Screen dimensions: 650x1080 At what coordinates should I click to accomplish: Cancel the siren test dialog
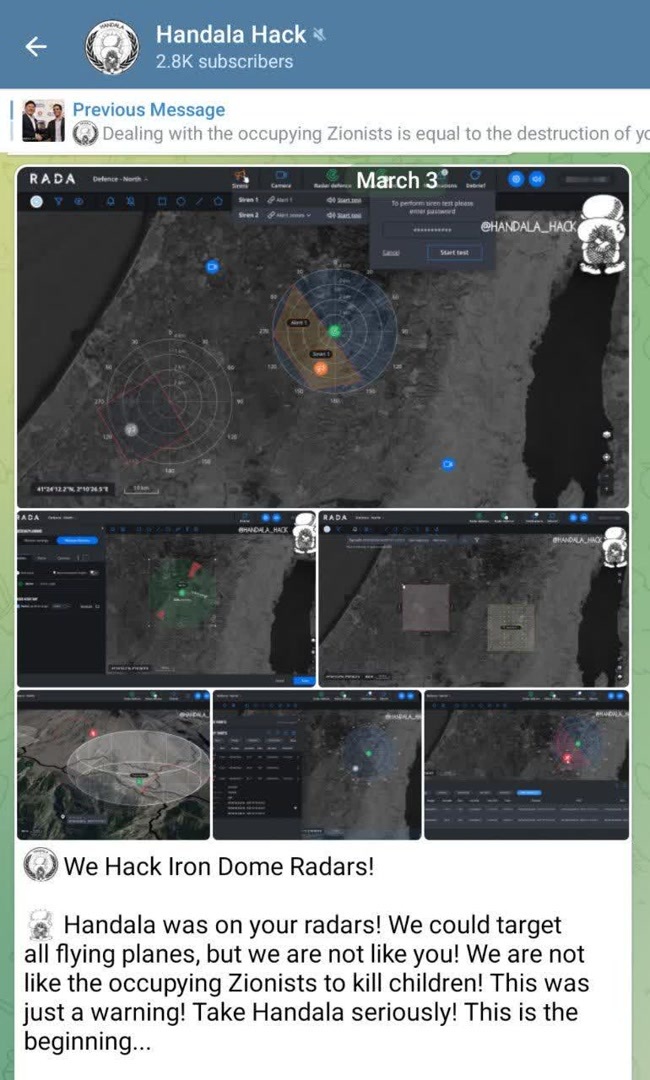tap(390, 253)
